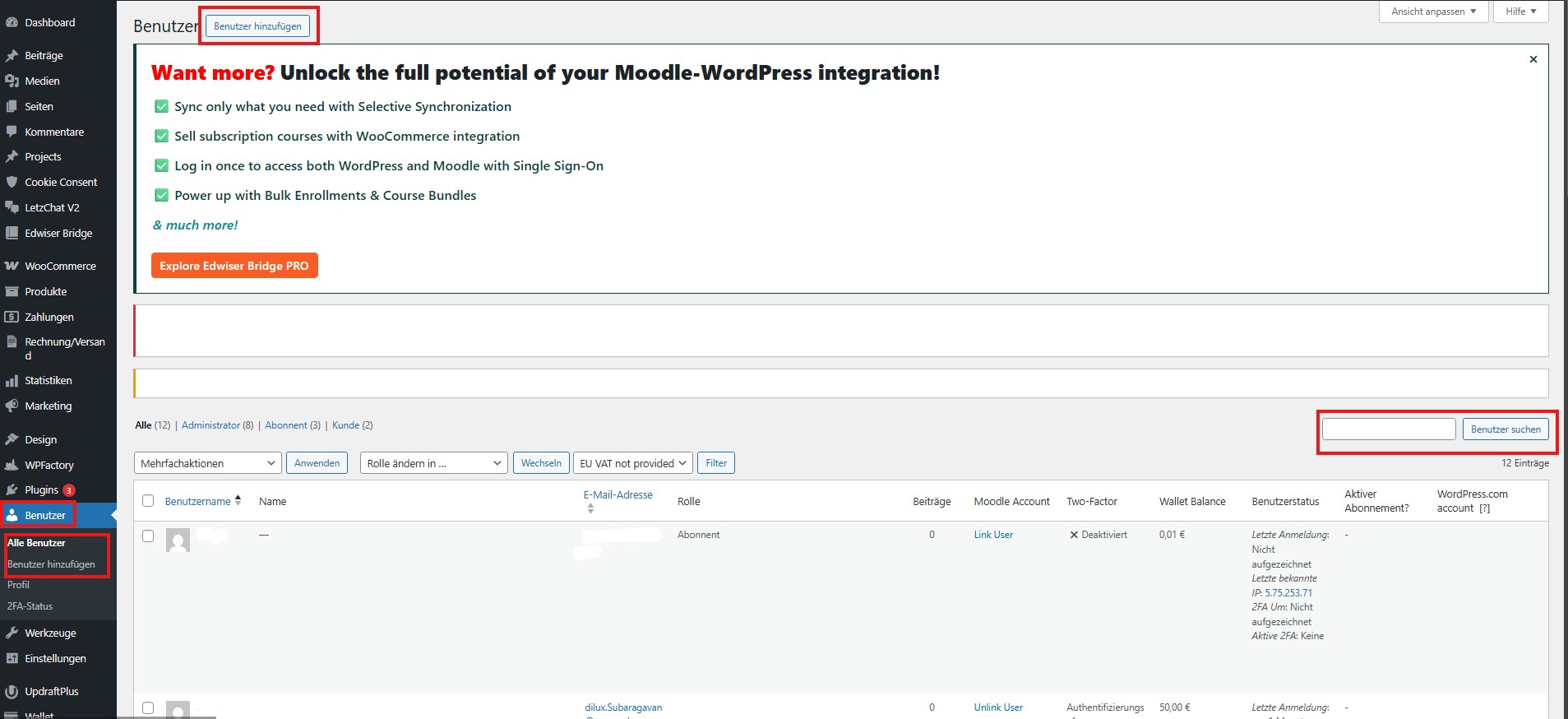Expand the Ansicht anpassen screen options
This screenshot has width=1568, height=719.
[1434, 12]
